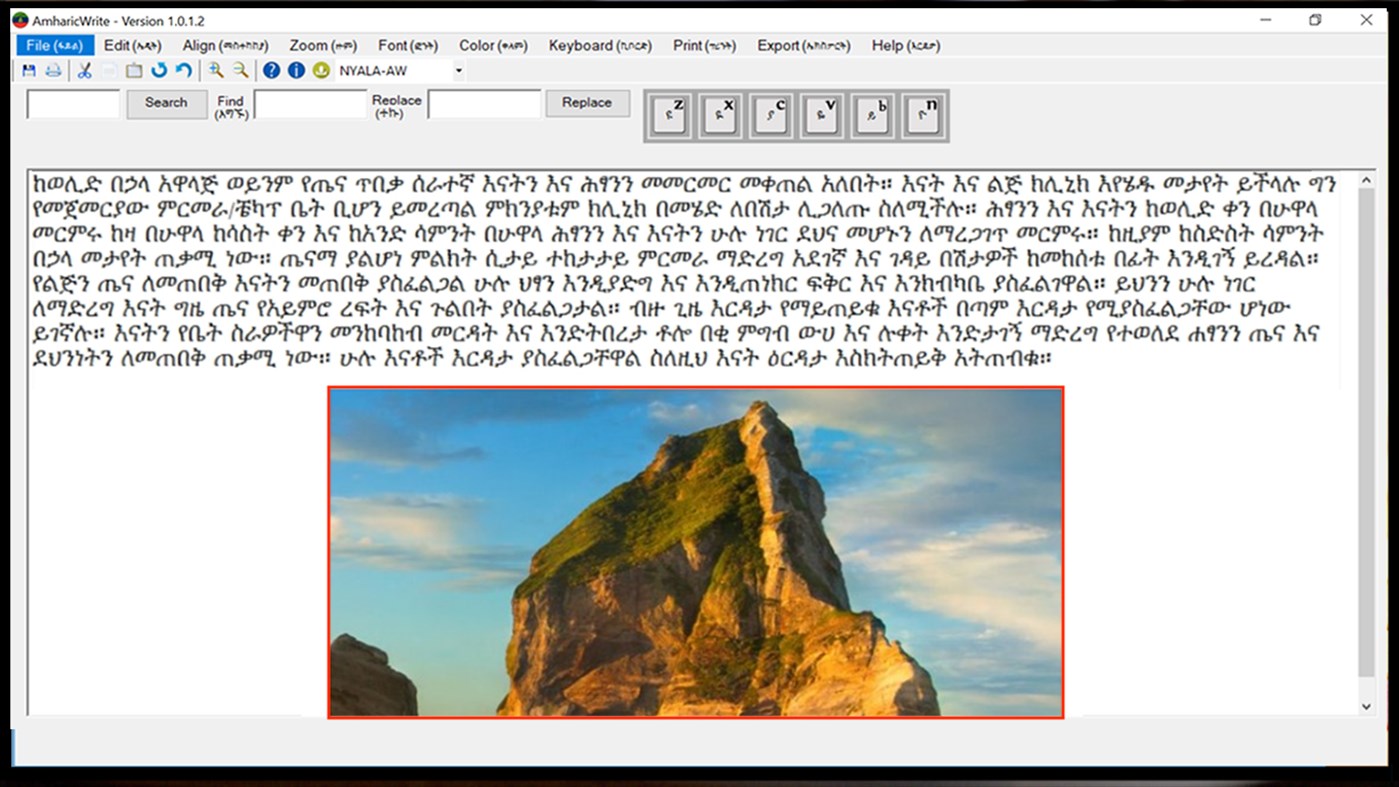This screenshot has height=787, width=1399.
Task: Paste text from clipboard
Action: point(135,70)
